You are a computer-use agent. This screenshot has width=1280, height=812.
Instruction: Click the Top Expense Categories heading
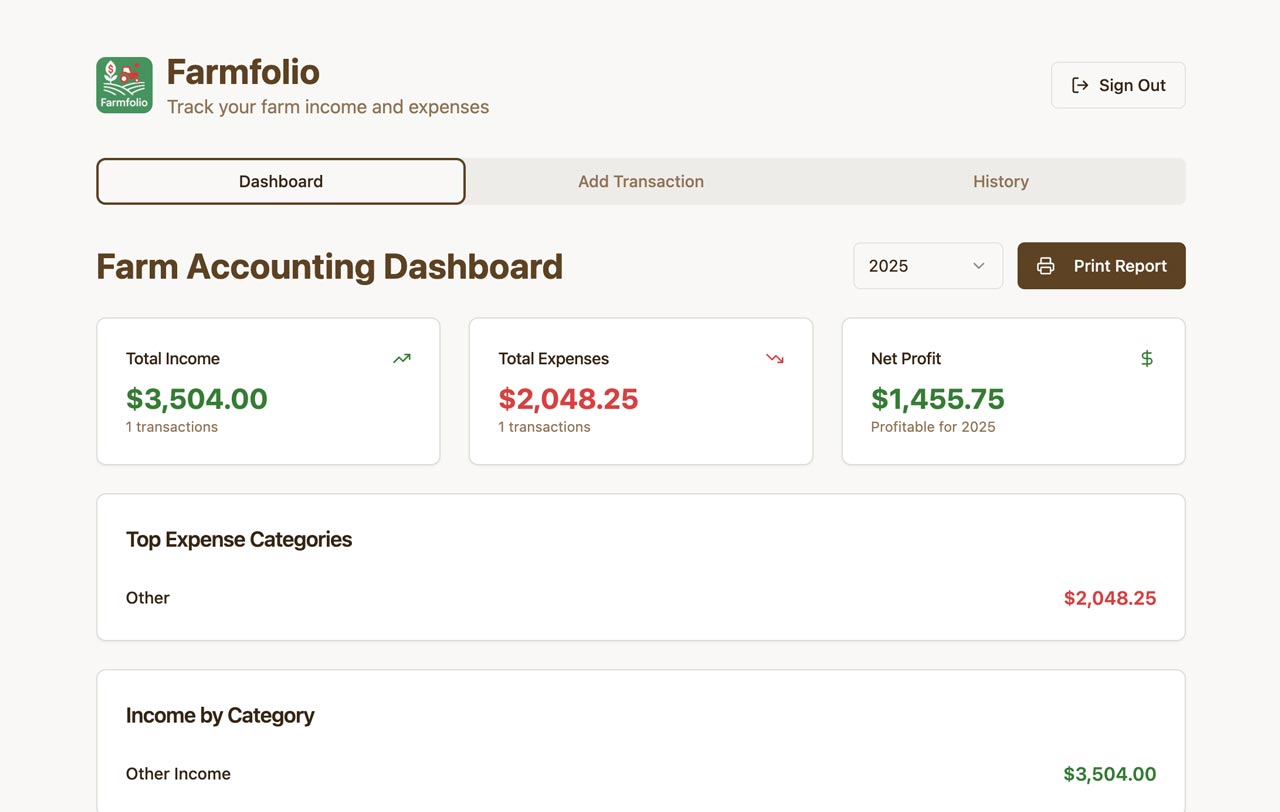(x=239, y=540)
